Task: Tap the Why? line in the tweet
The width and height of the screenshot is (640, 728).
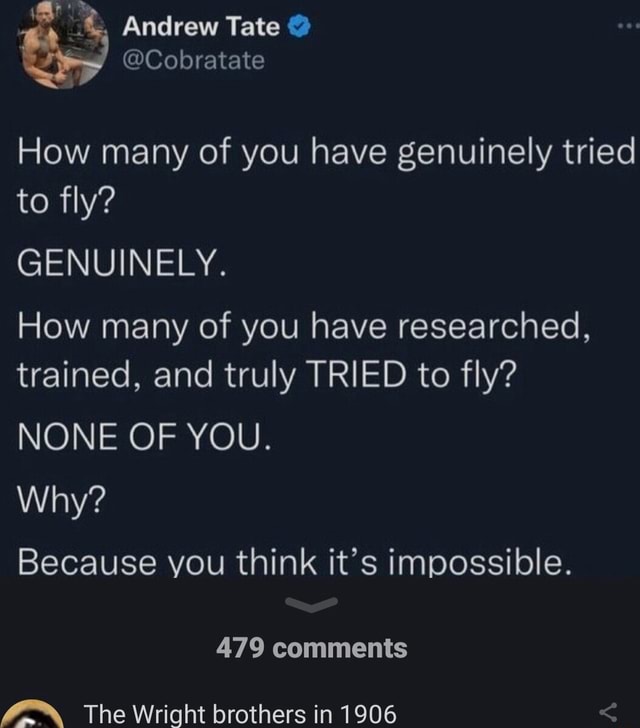Action: point(62,500)
